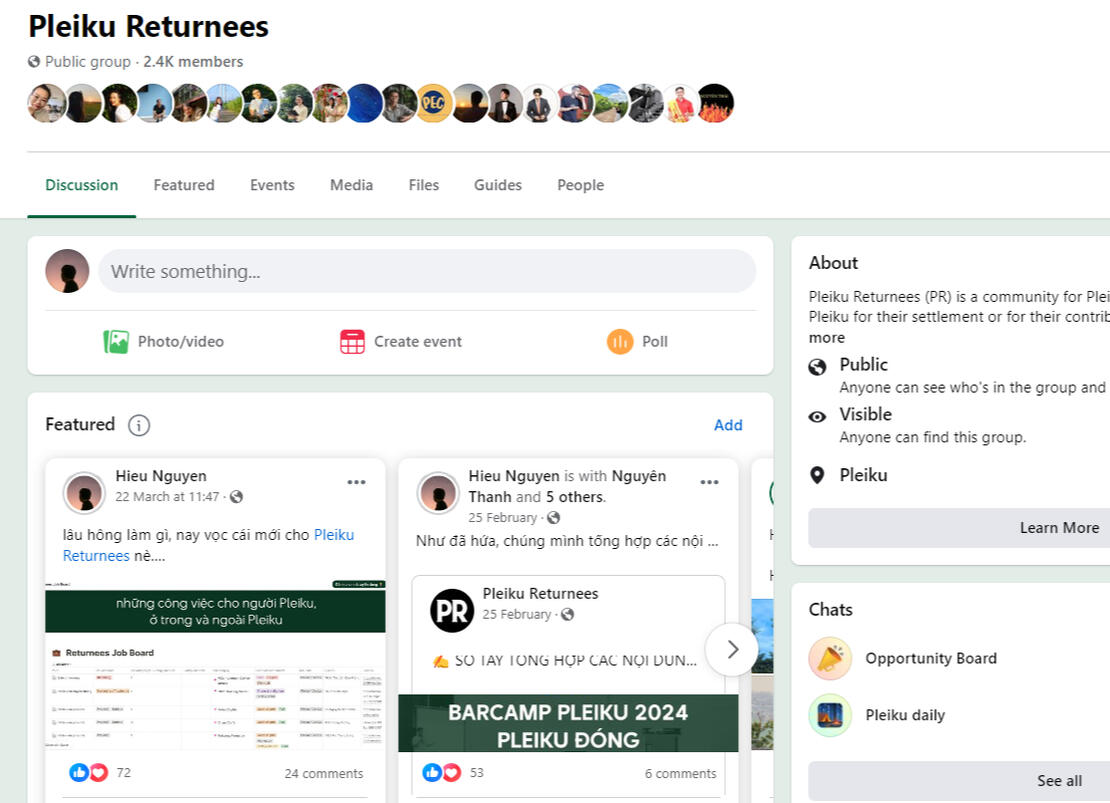The image size is (1110, 803).
Task: Select the People tab
Action: click(580, 185)
